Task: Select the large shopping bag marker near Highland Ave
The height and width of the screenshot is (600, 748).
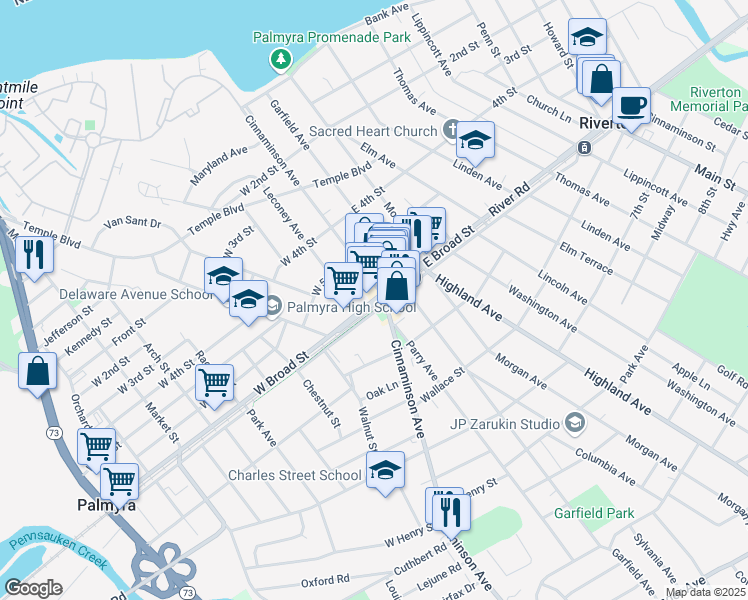Action: click(396, 289)
